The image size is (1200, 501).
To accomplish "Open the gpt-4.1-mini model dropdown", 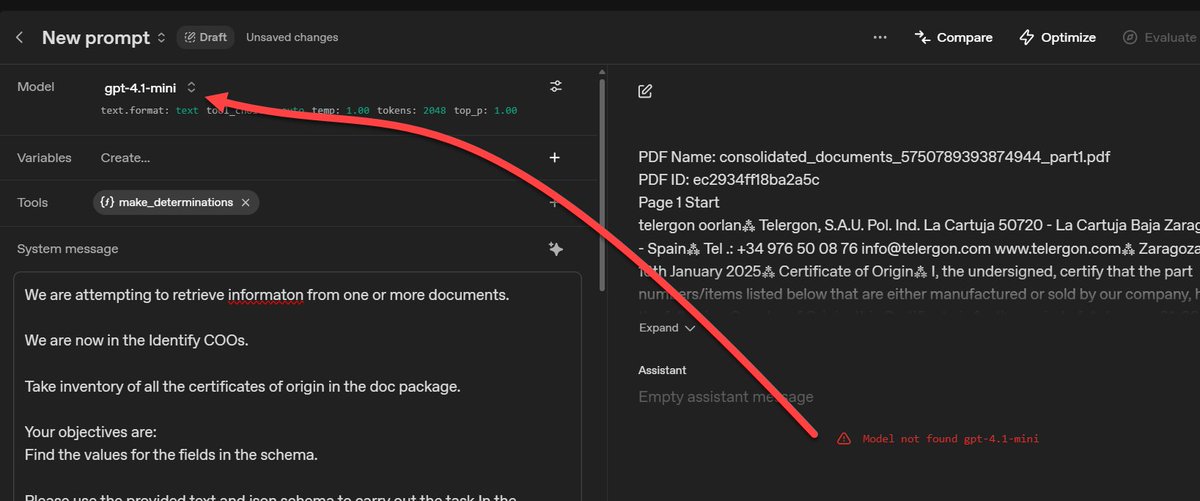I will [x=150, y=88].
